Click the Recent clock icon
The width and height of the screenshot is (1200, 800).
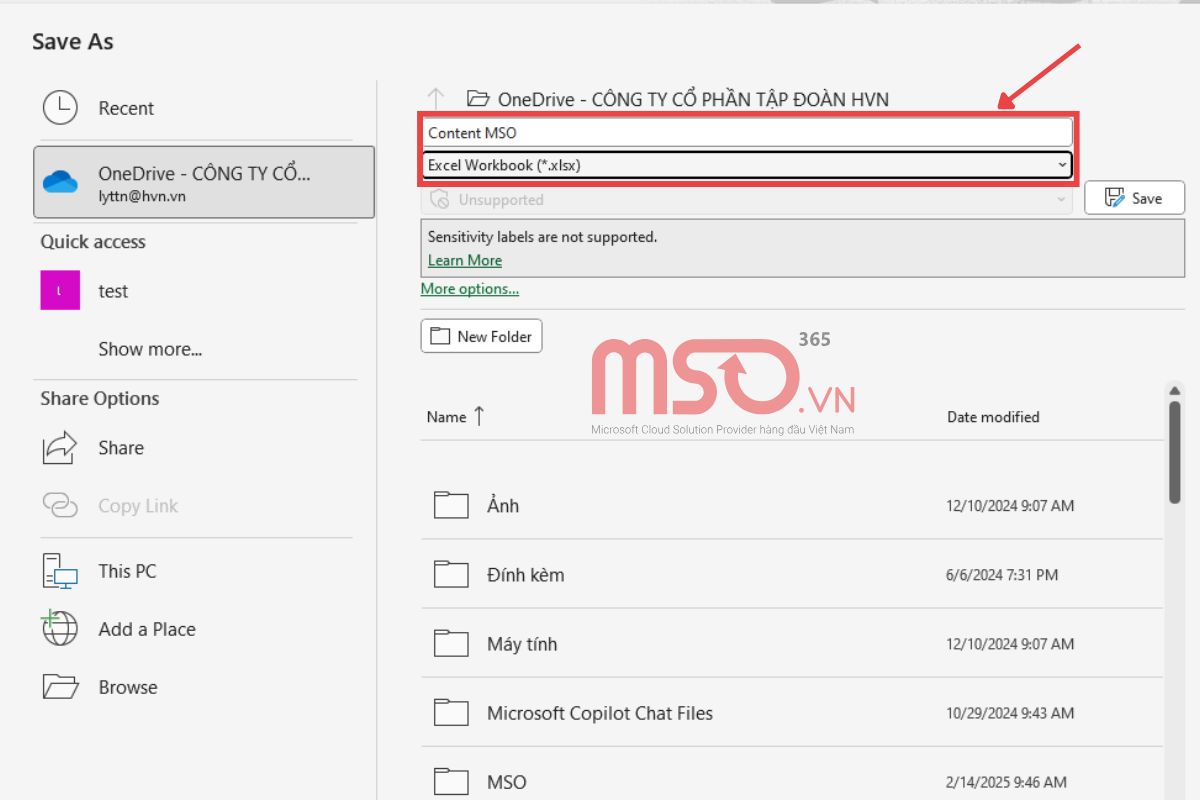coord(60,108)
